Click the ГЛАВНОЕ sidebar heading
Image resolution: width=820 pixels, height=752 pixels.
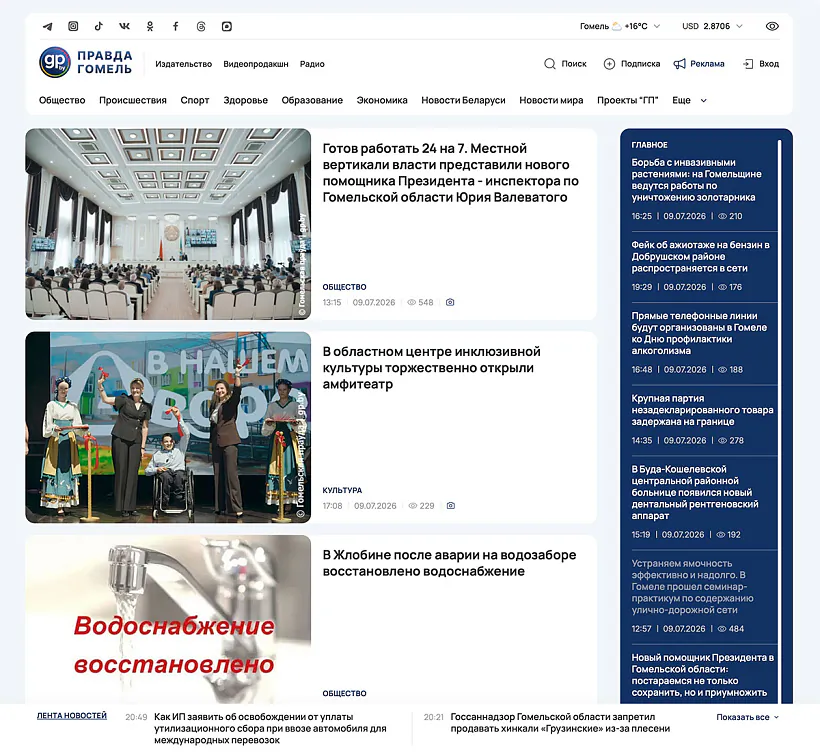[x=650, y=145]
